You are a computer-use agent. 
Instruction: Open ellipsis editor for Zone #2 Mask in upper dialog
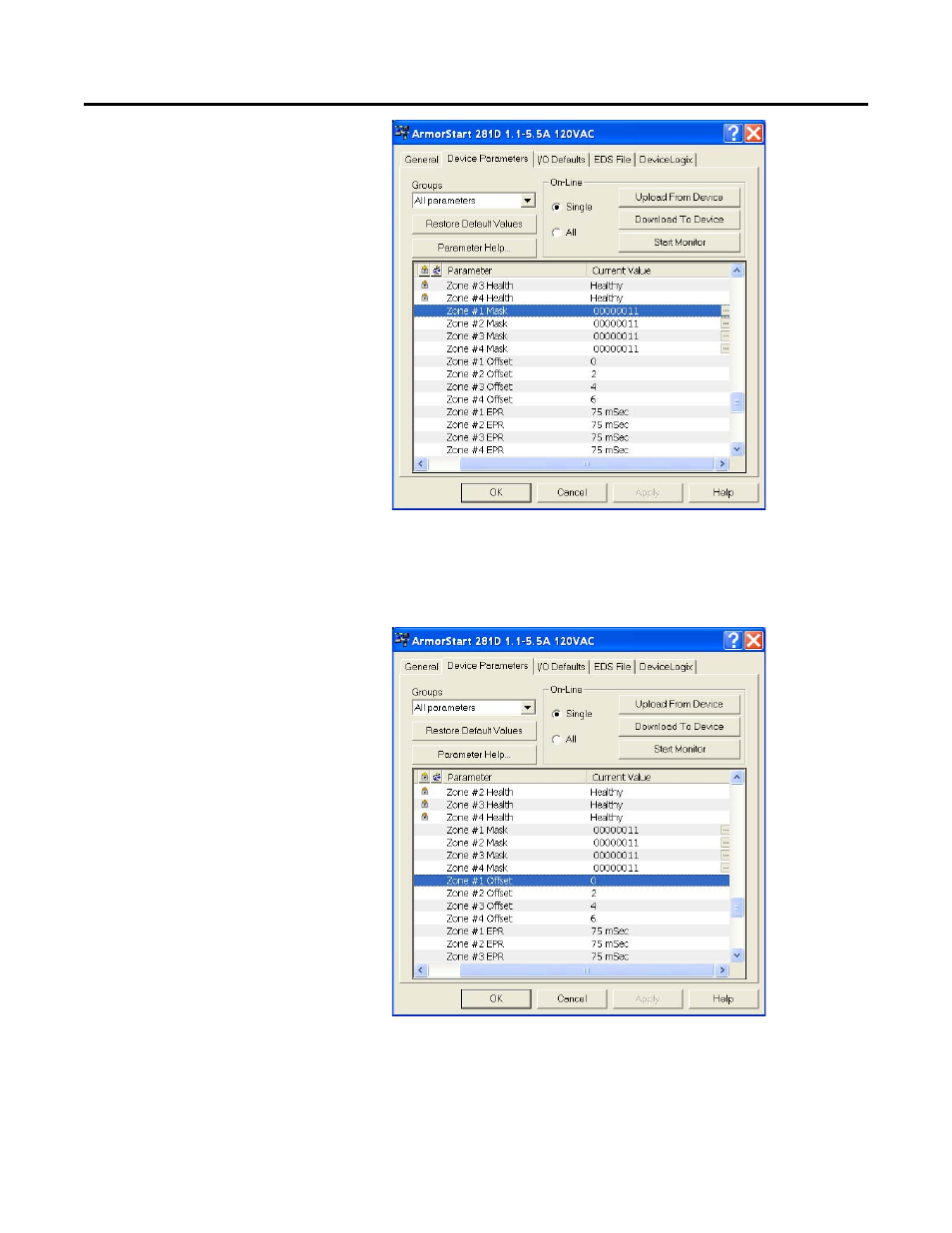pos(725,323)
